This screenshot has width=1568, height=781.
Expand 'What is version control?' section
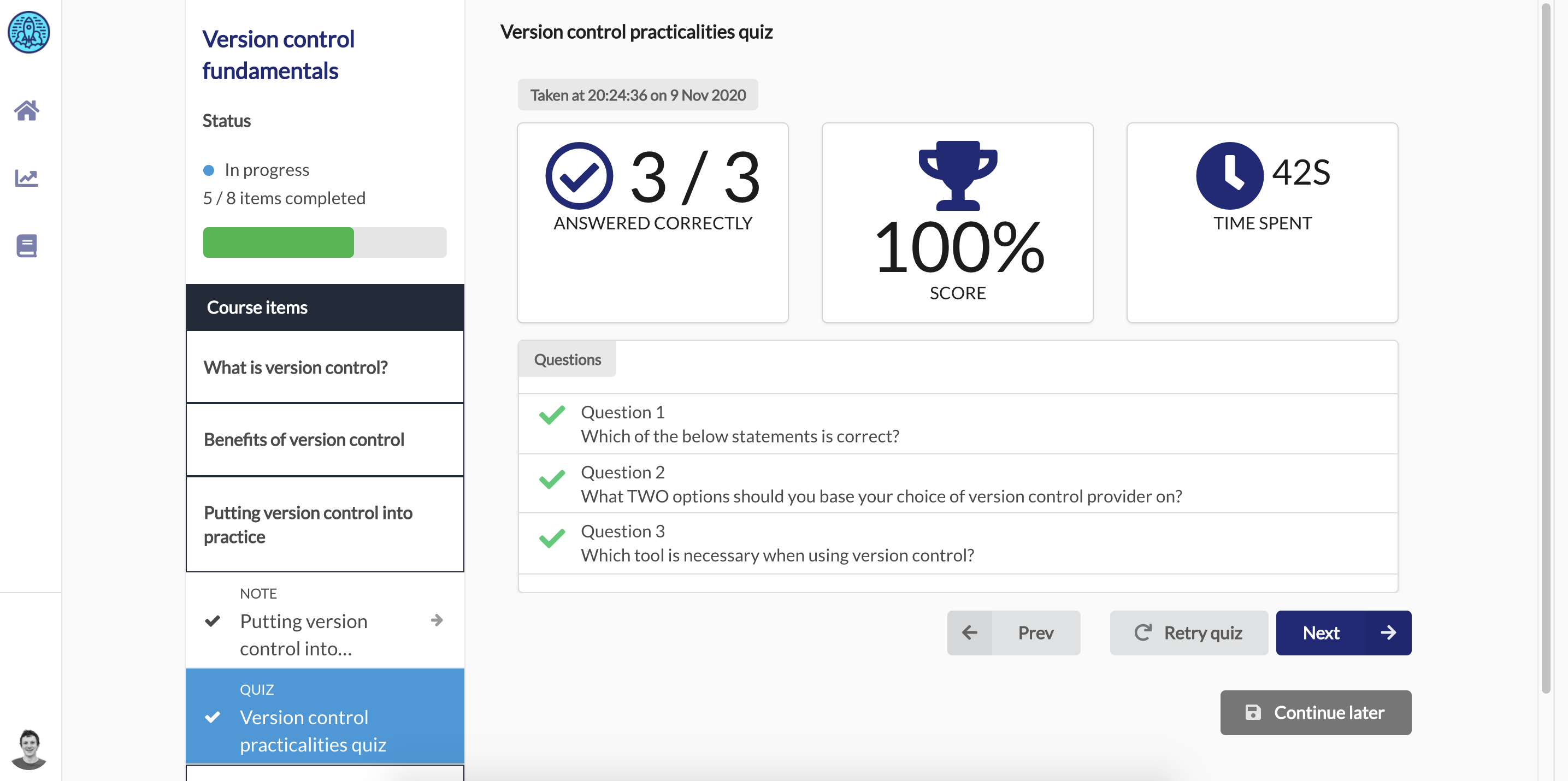click(325, 368)
